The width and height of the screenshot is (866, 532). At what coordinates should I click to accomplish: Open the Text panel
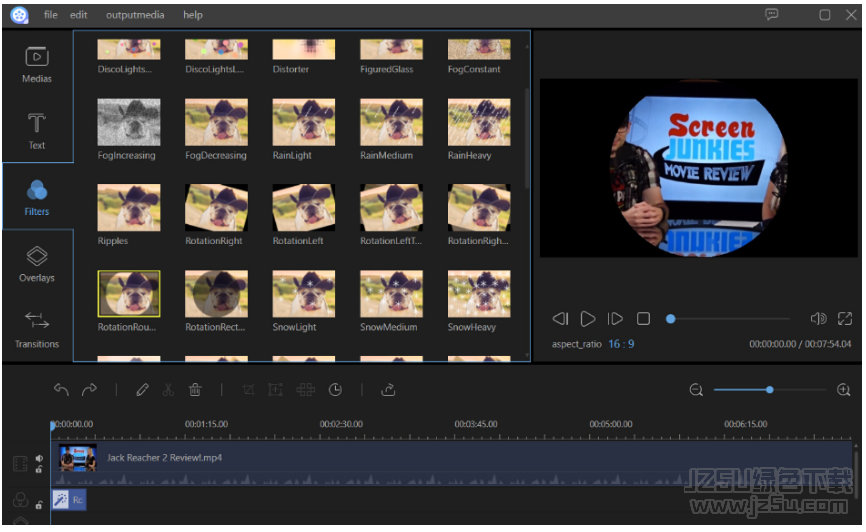pos(36,131)
